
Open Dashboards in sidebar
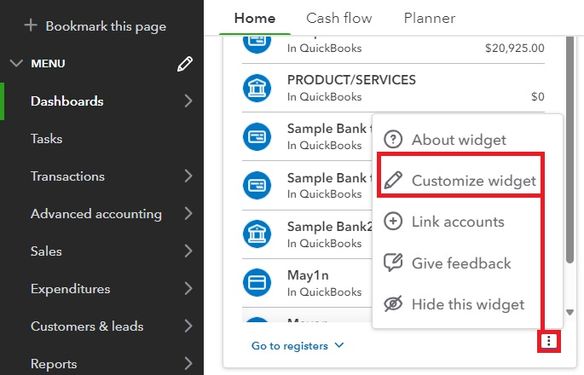(67, 101)
